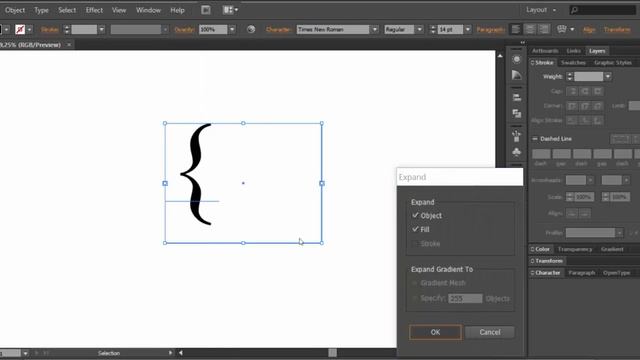Click the Make Envelope warp icon
The width and height of the screenshot is (640, 360).
click(562, 29)
